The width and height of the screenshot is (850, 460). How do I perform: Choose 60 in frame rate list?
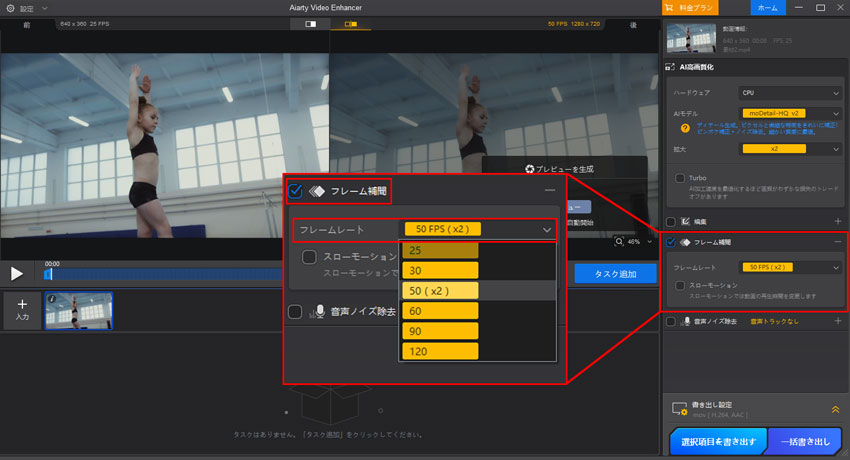coord(440,310)
